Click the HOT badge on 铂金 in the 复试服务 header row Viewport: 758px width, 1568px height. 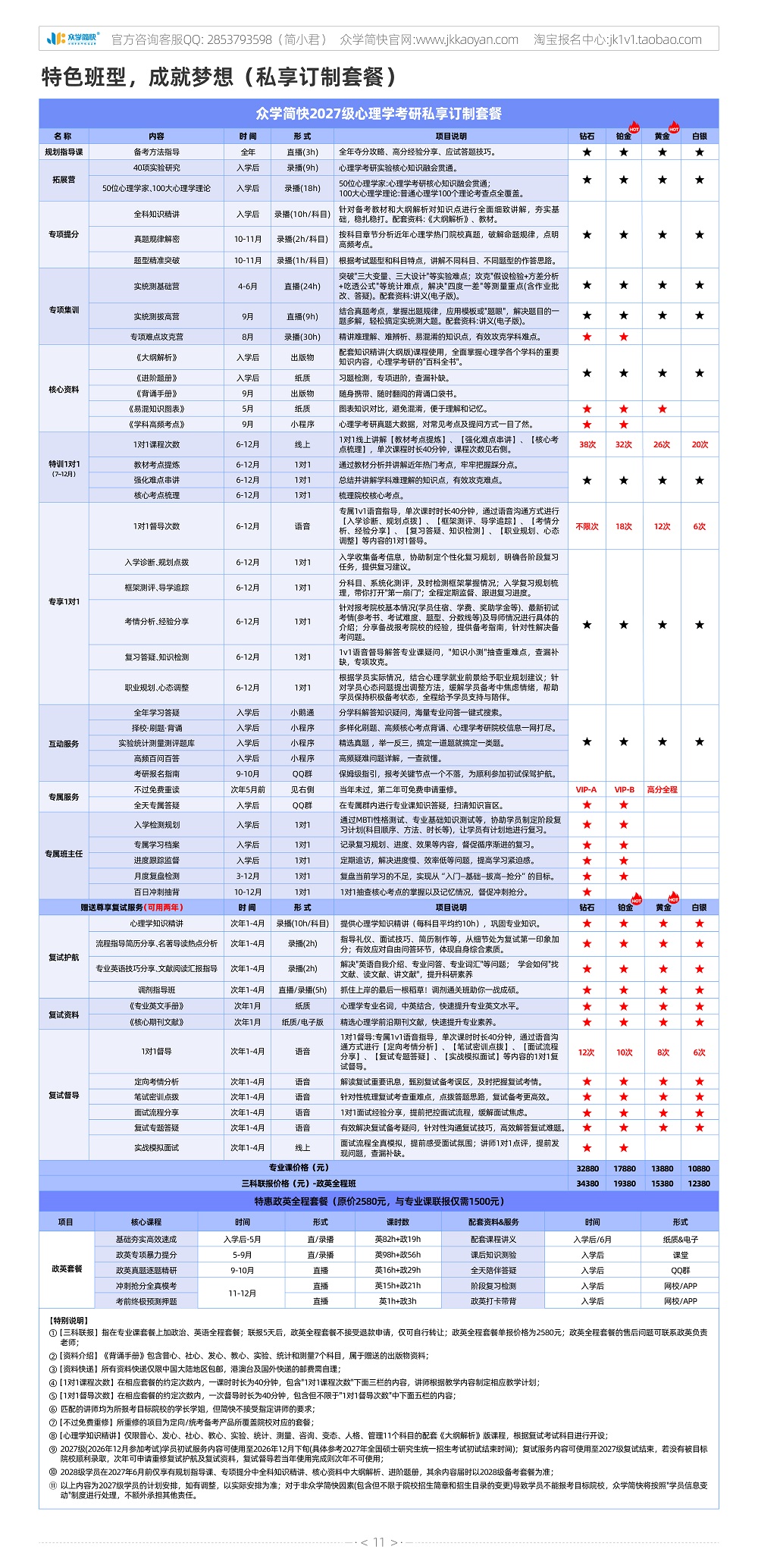click(x=636, y=900)
